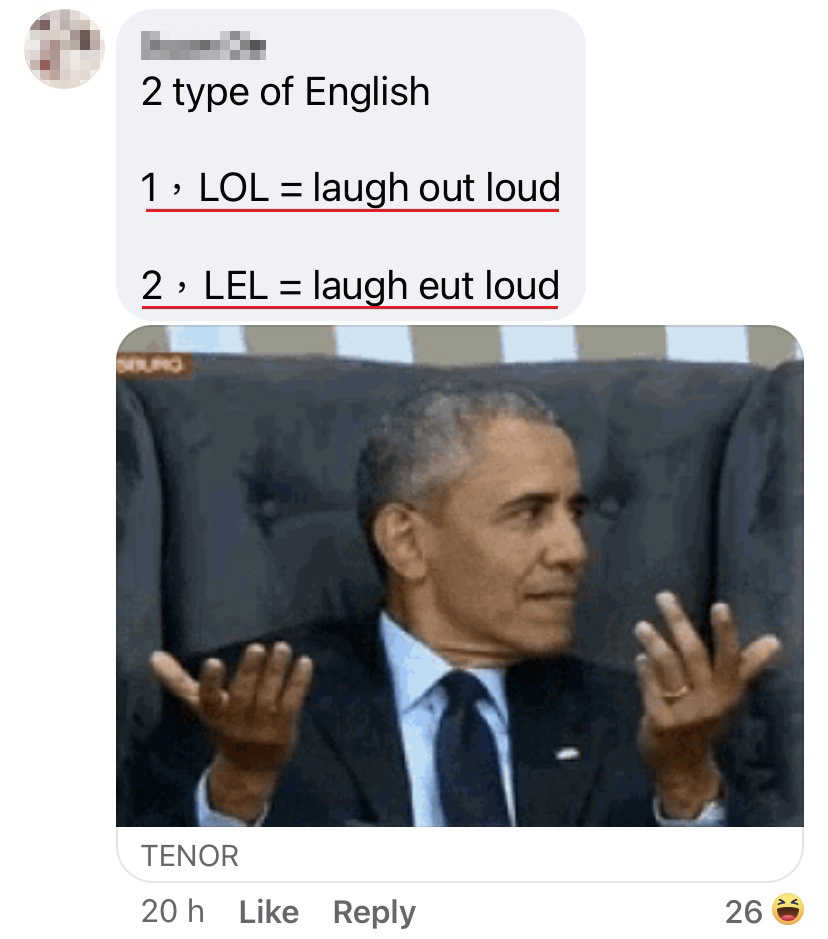
Task: Select the "2 type of English" line
Action: pyautogui.click(x=286, y=92)
